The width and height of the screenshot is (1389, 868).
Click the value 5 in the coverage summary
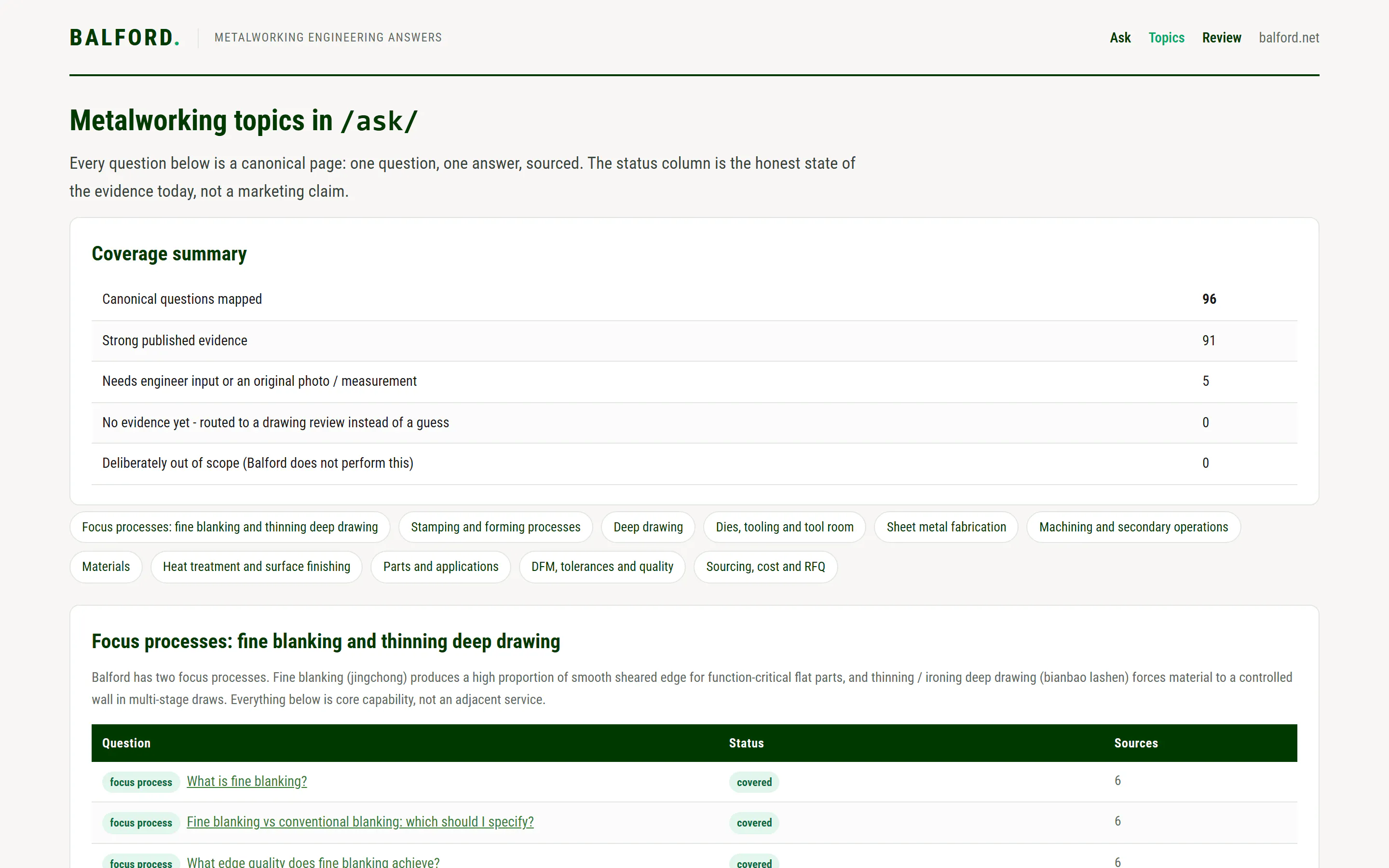pyautogui.click(x=1205, y=381)
